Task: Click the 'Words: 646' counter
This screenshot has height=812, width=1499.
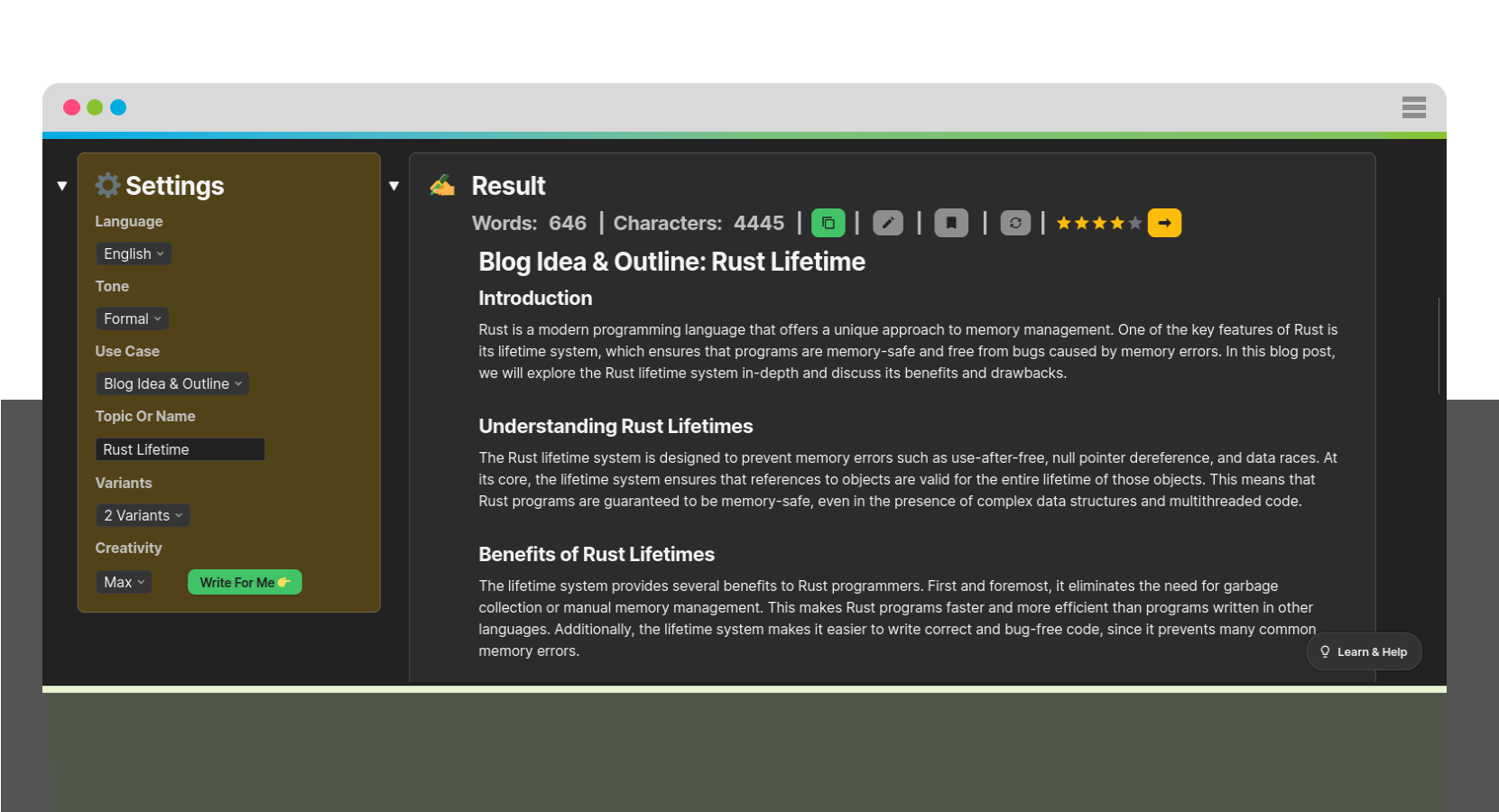Action: pyautogui.click(x=529, y=223)
